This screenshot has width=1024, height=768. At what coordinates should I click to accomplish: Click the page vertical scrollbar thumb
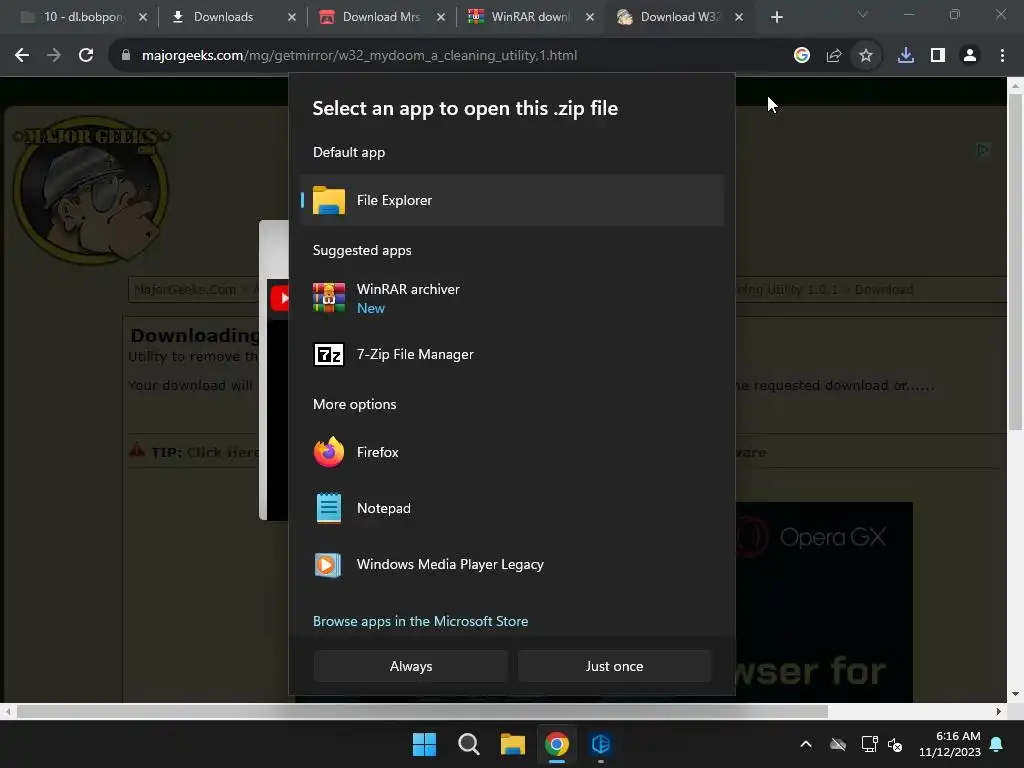click(1015, 262)
